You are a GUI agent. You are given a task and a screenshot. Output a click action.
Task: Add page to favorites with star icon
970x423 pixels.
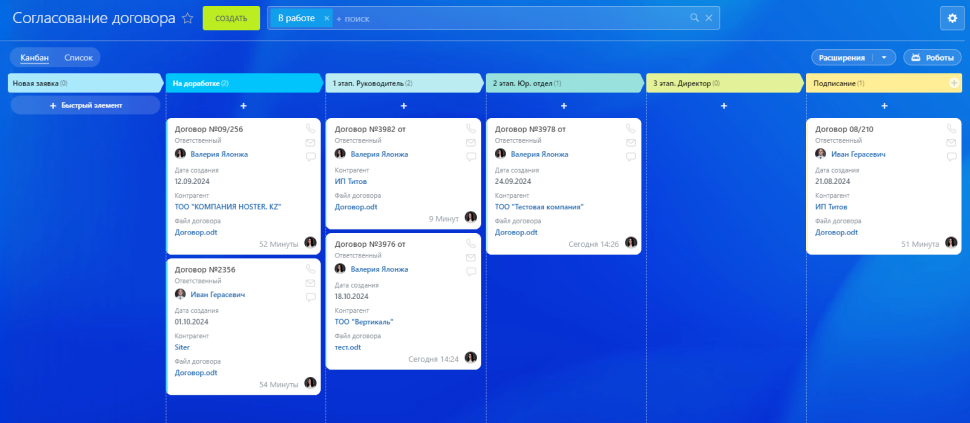188,19
